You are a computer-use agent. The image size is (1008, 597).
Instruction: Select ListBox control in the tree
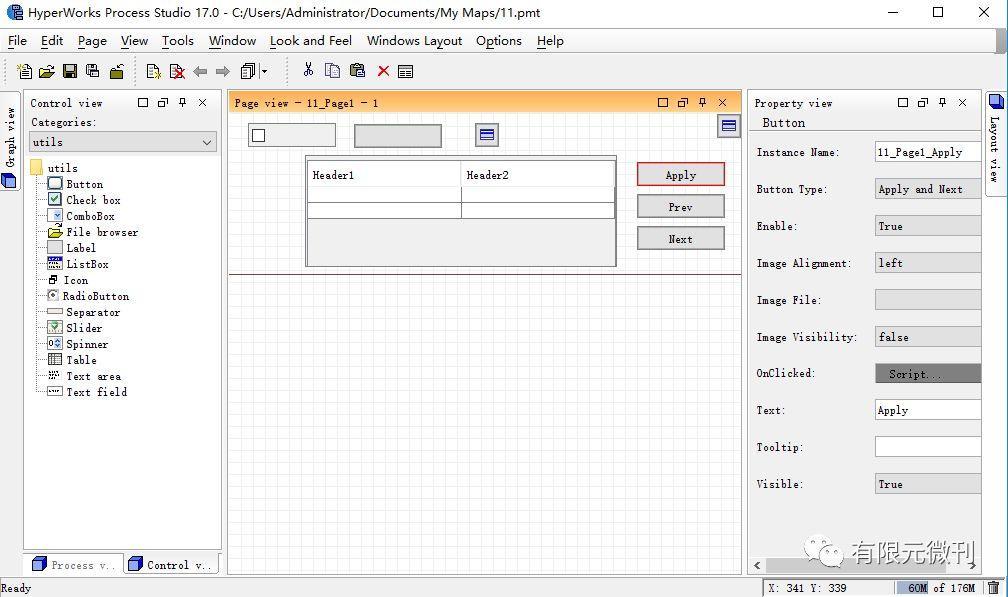(87, 264)
